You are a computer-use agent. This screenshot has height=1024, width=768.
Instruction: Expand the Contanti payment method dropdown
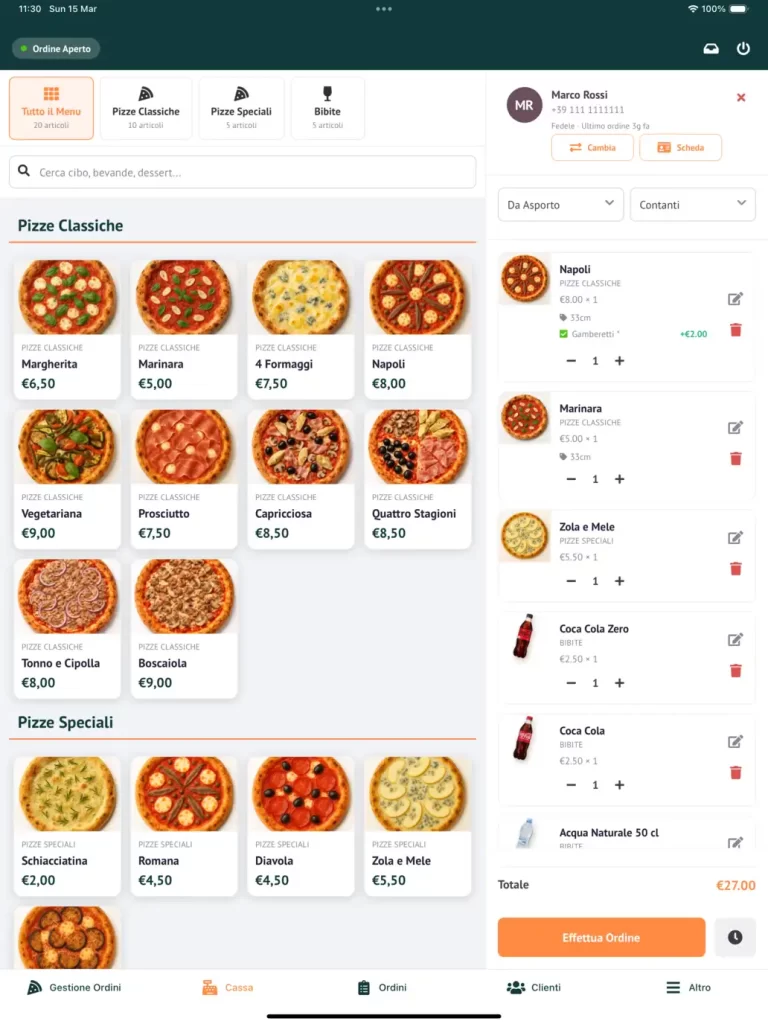(x=692, y=205)
